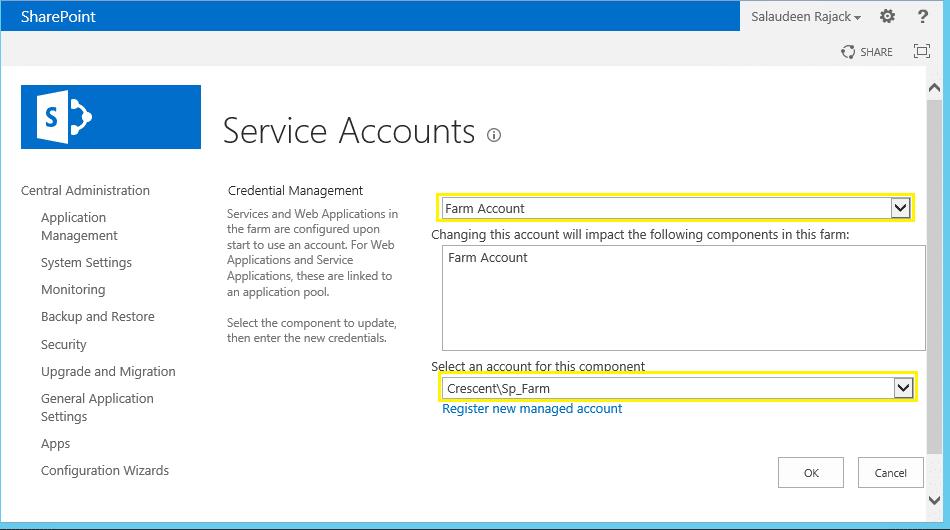This screenshot has height=530, width=950.
Task: Click the SHARE label
Action: tap(876, 52)
